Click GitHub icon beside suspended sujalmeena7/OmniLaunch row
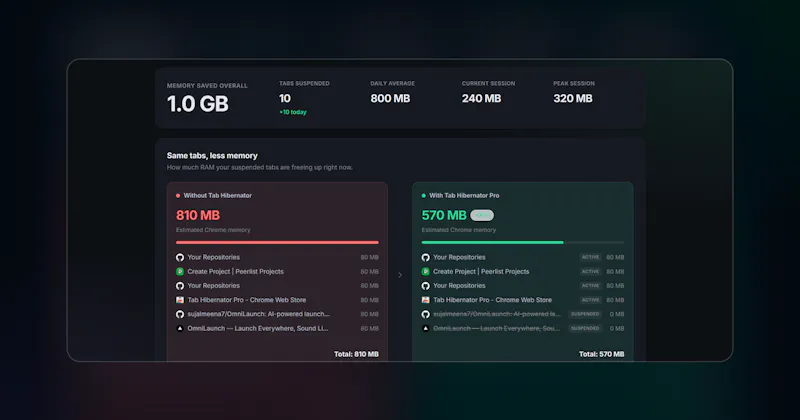Screen dimensions: 800x420 426,314
